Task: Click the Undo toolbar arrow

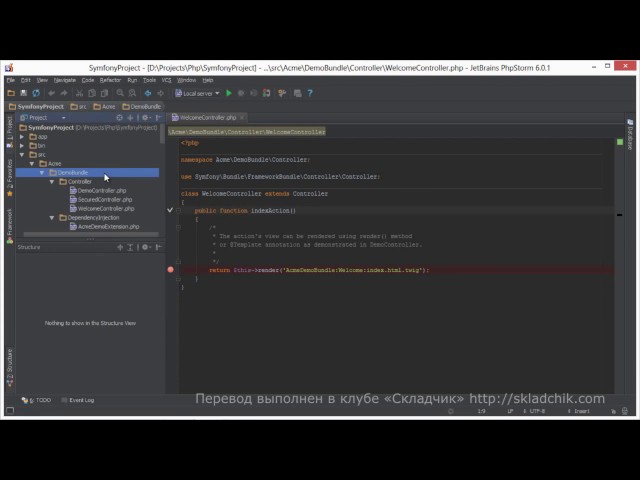Action: [51, 93]
